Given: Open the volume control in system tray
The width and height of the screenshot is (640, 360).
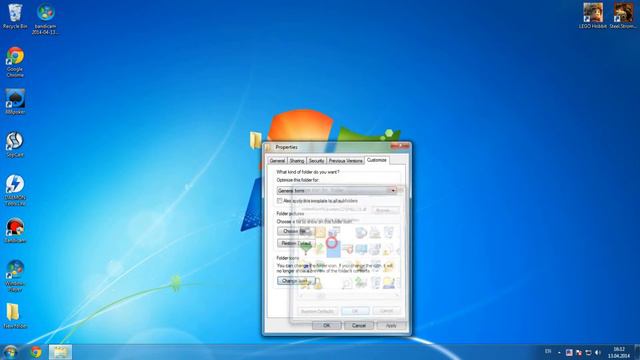Looking at the screenshot, I should (x=598, y=352).
